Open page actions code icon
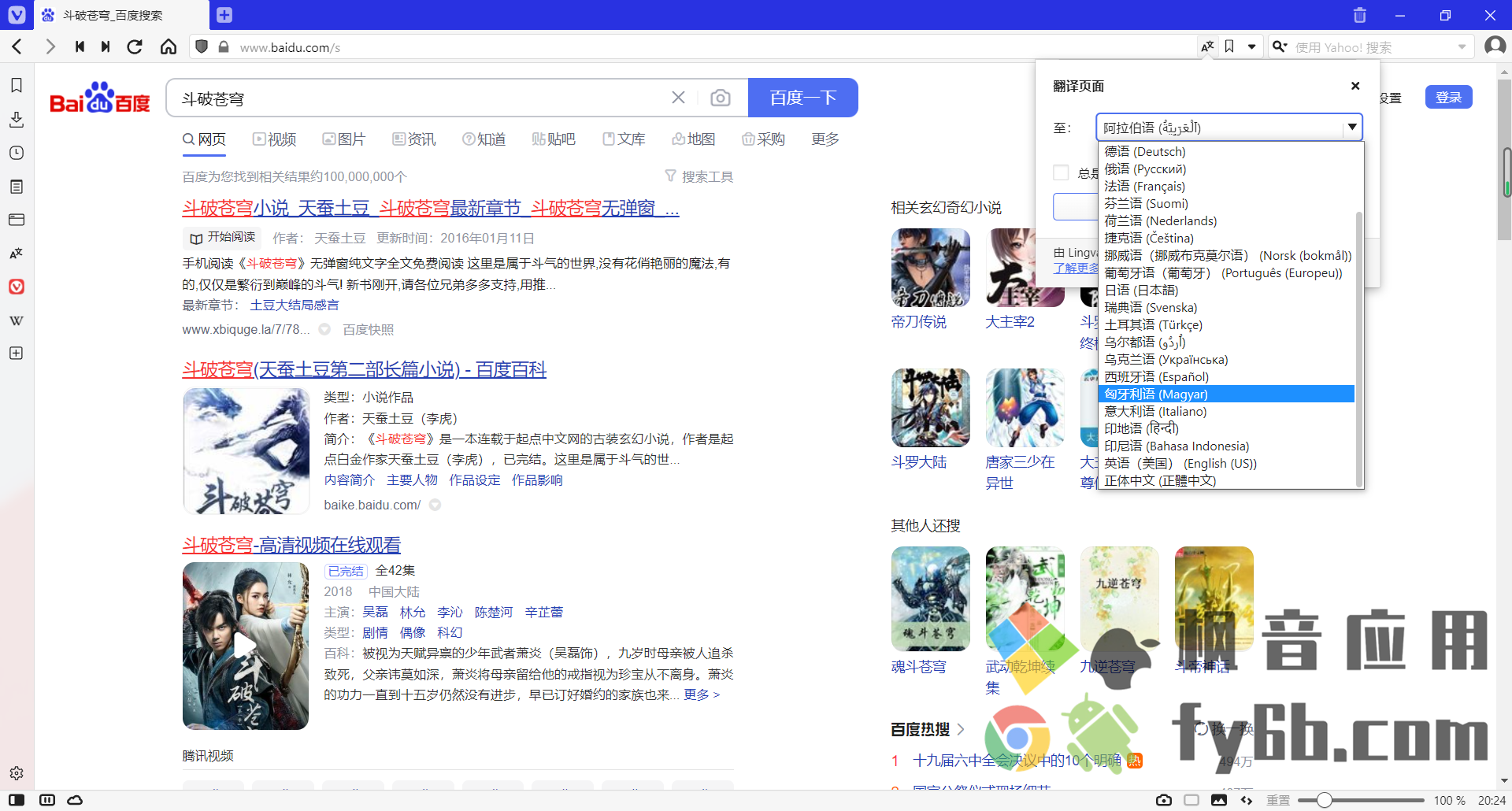Viewport: 1512px width, 811px height. (1247, 800)
